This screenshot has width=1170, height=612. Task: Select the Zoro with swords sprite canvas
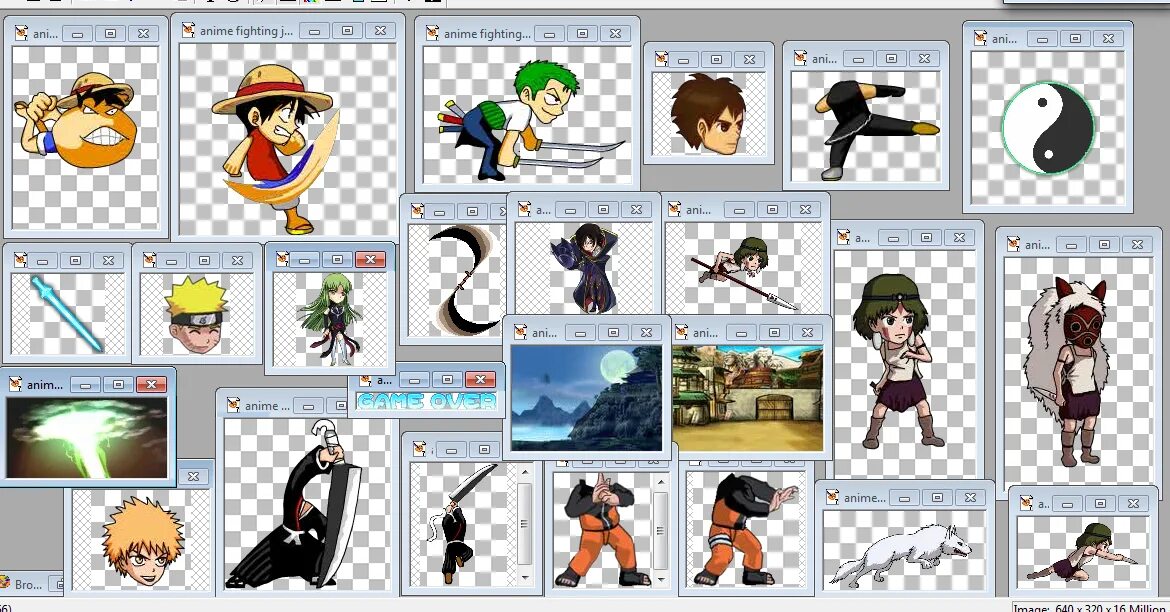pos(527,114)
